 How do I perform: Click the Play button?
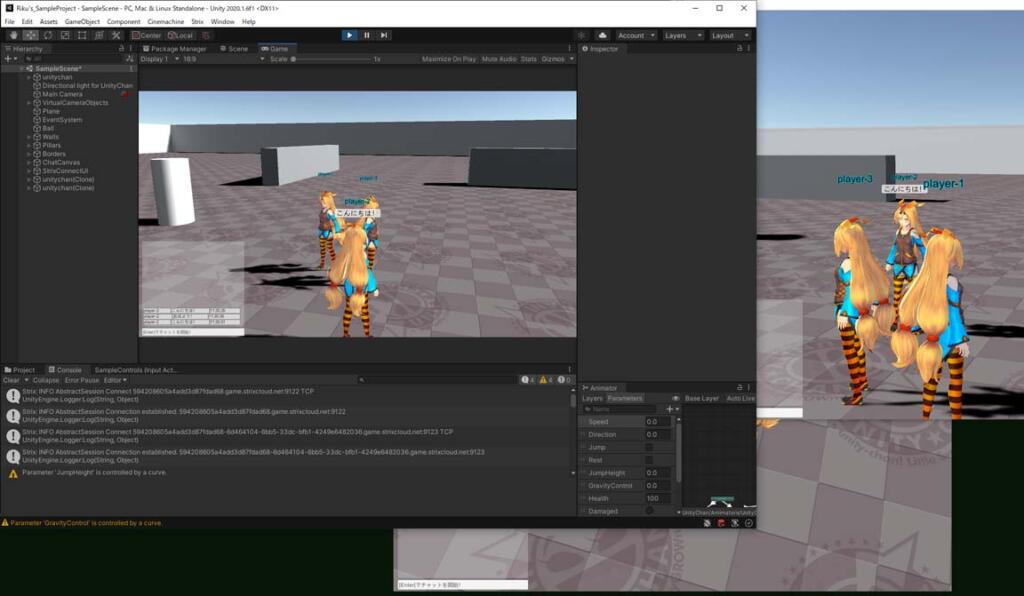pos(349,35)
